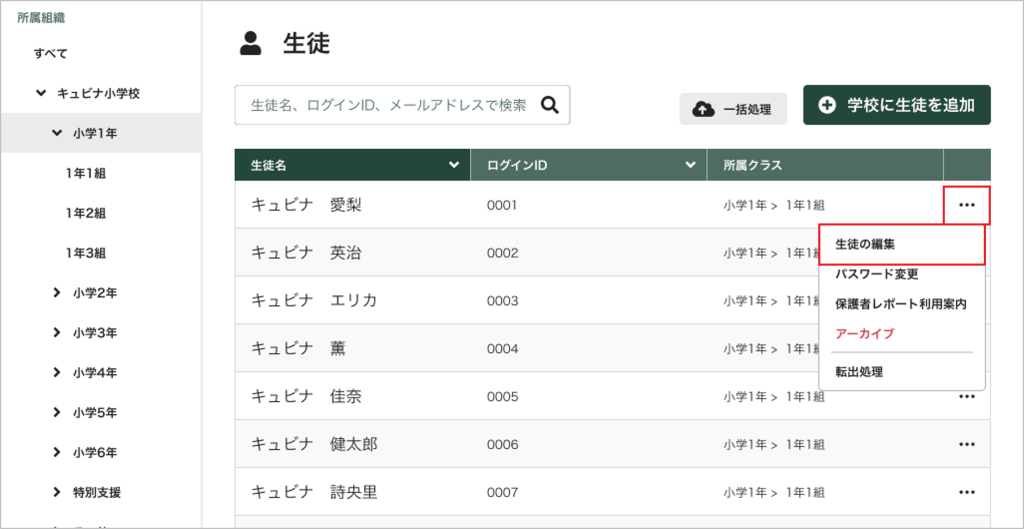Click student name キュビナ 健太郎

point(314,444)
